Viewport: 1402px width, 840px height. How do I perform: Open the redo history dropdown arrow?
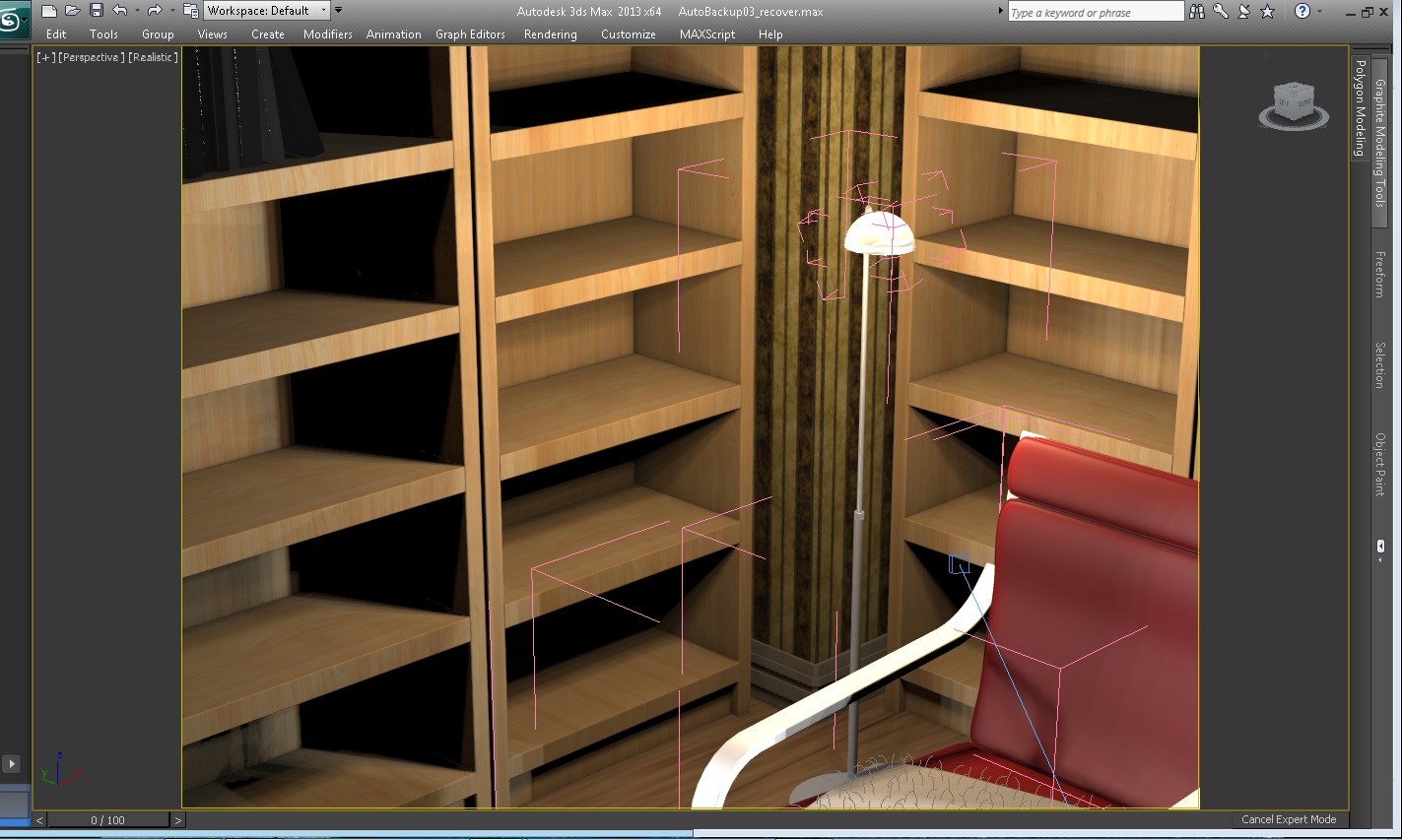pyautogui.click(x=171, y=11)
